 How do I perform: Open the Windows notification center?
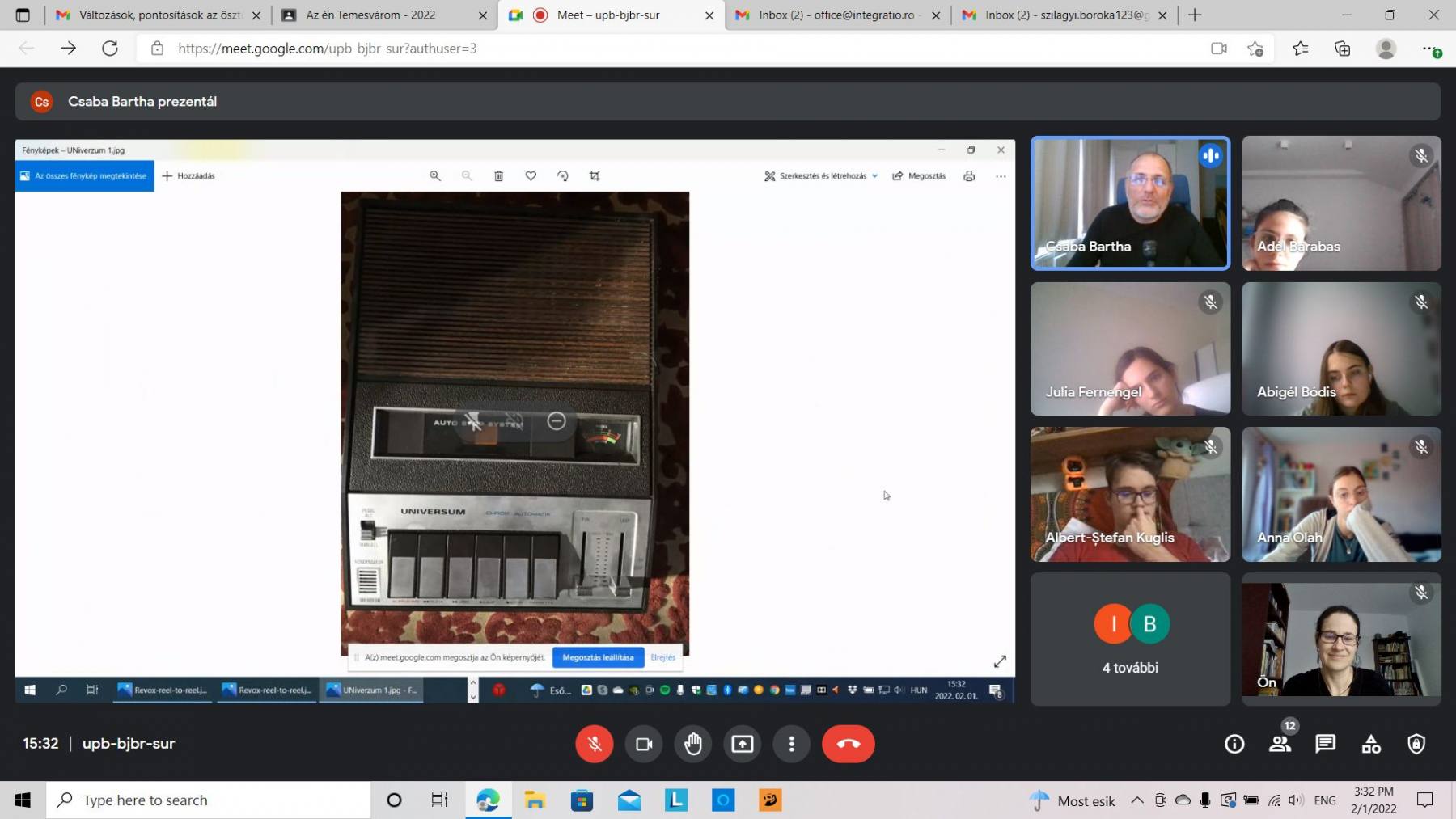pos(1424,800)
